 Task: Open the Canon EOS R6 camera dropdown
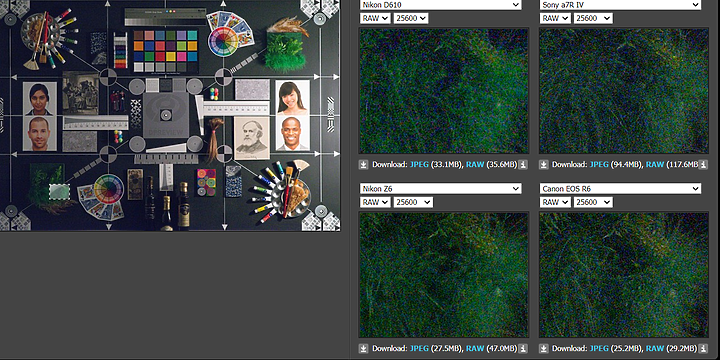point(620,188)
